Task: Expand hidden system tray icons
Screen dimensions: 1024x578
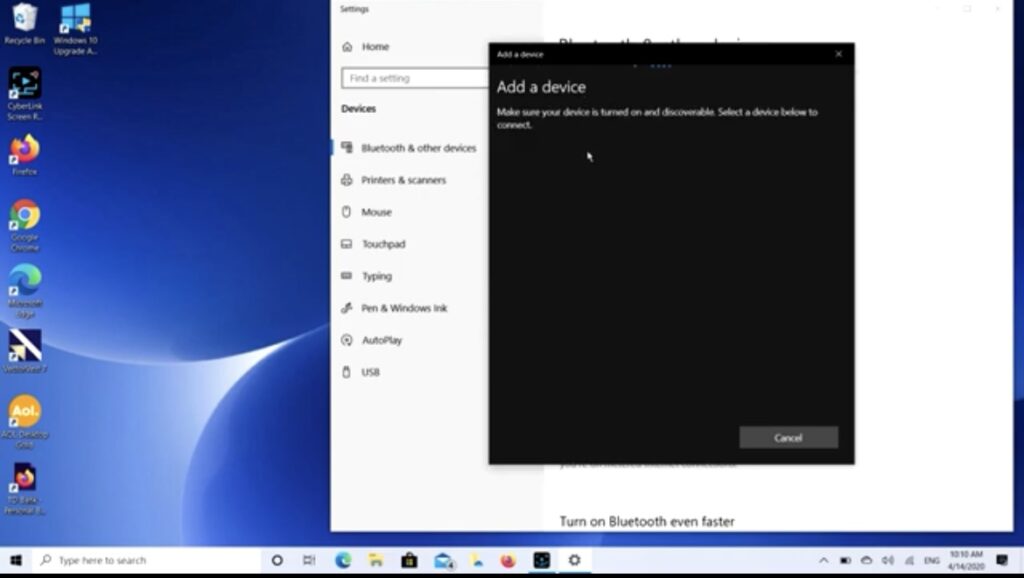Action: pyautogui.click(x=823, y=561)
